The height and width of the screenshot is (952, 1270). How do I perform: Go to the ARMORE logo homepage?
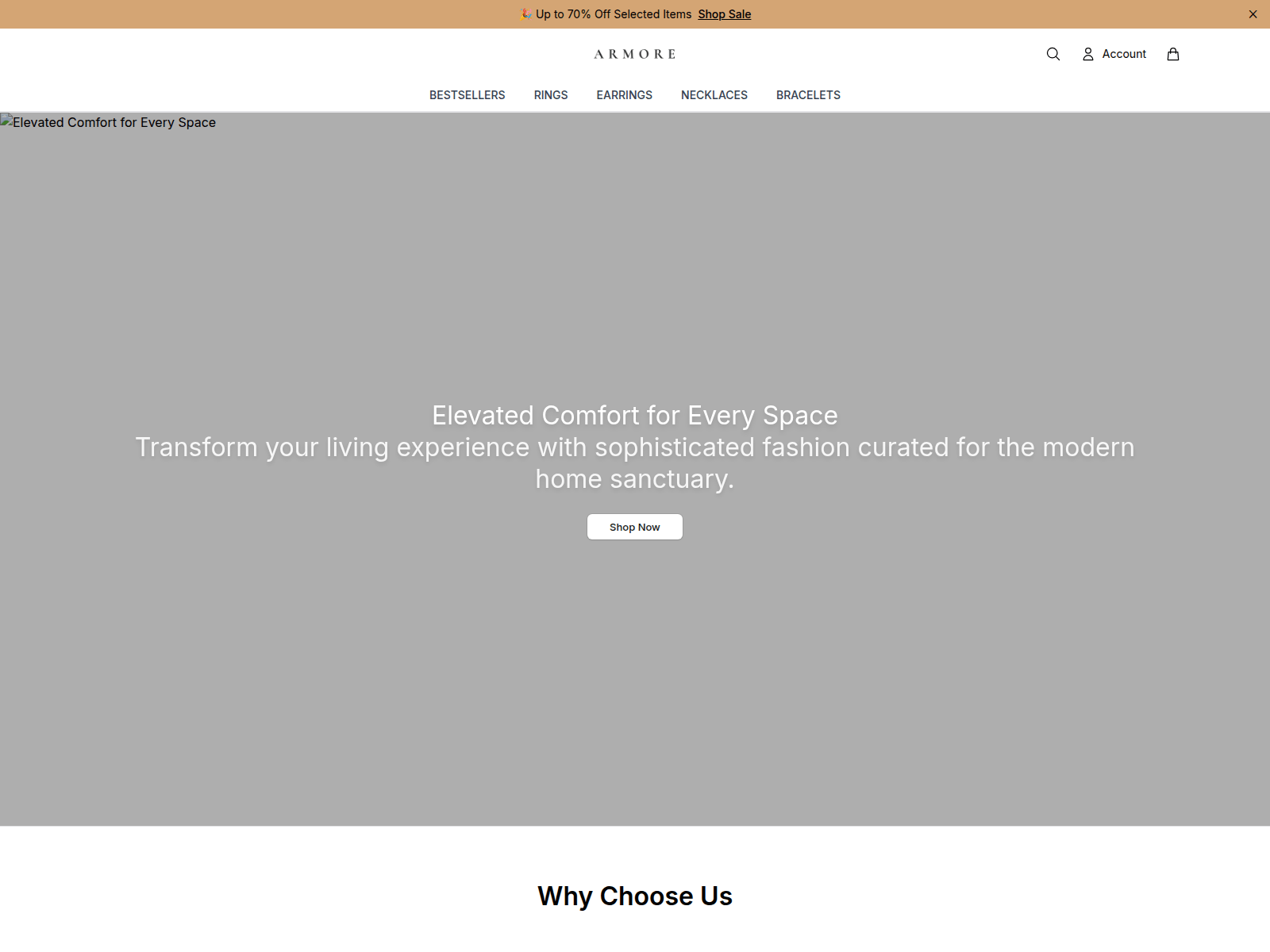[635, 54]
